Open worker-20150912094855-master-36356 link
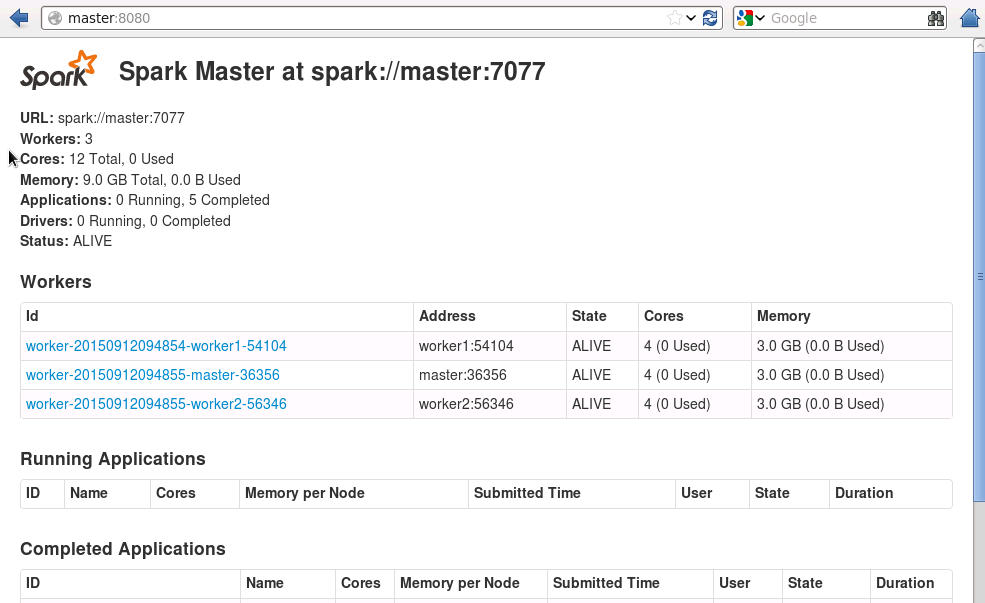 pos(153,375)
